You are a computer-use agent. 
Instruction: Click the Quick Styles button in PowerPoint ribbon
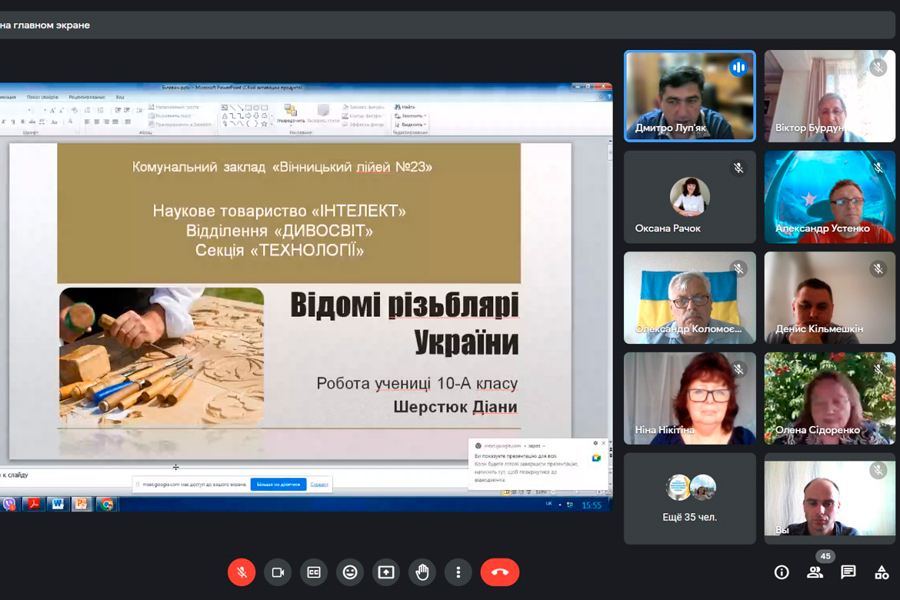point(323,114)
